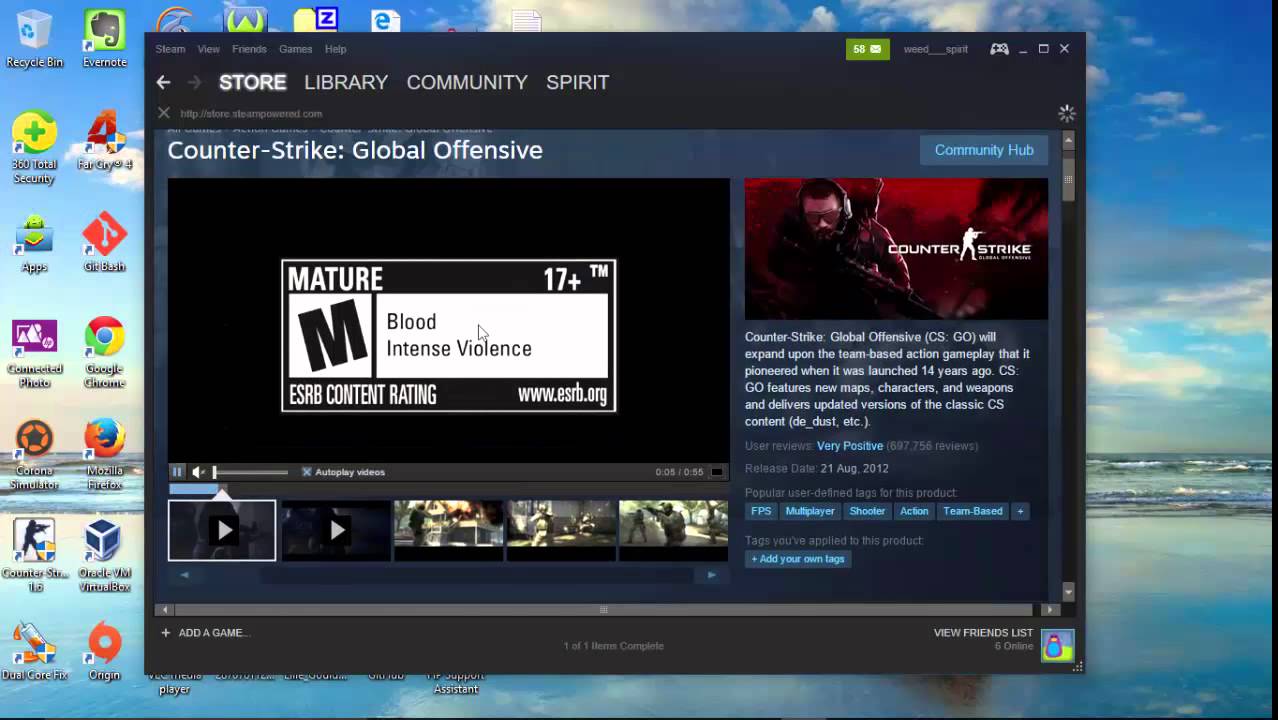
Task: Select the second video thumbnail
Action: click(x=336, y=530)
